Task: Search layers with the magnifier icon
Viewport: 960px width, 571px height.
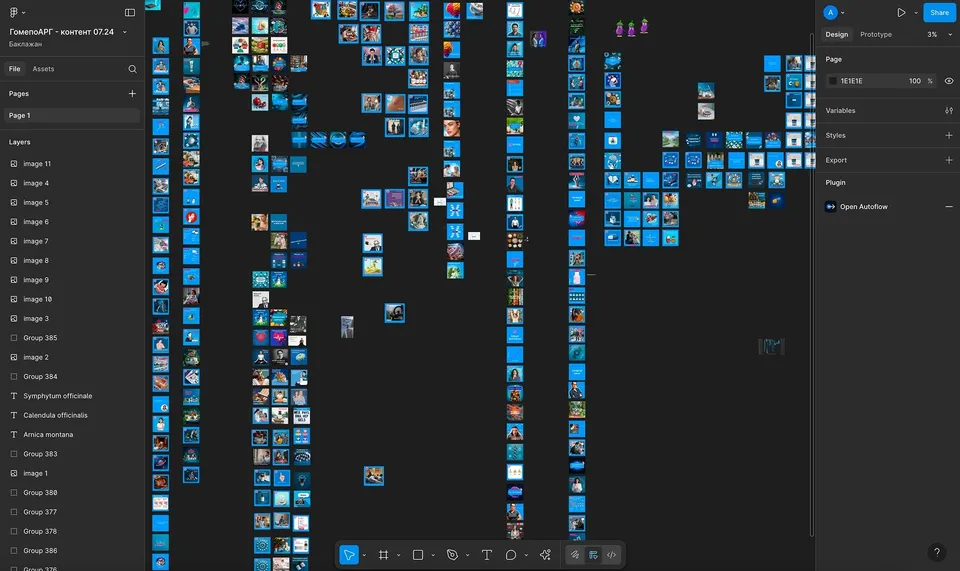Action: pos(132,69)
